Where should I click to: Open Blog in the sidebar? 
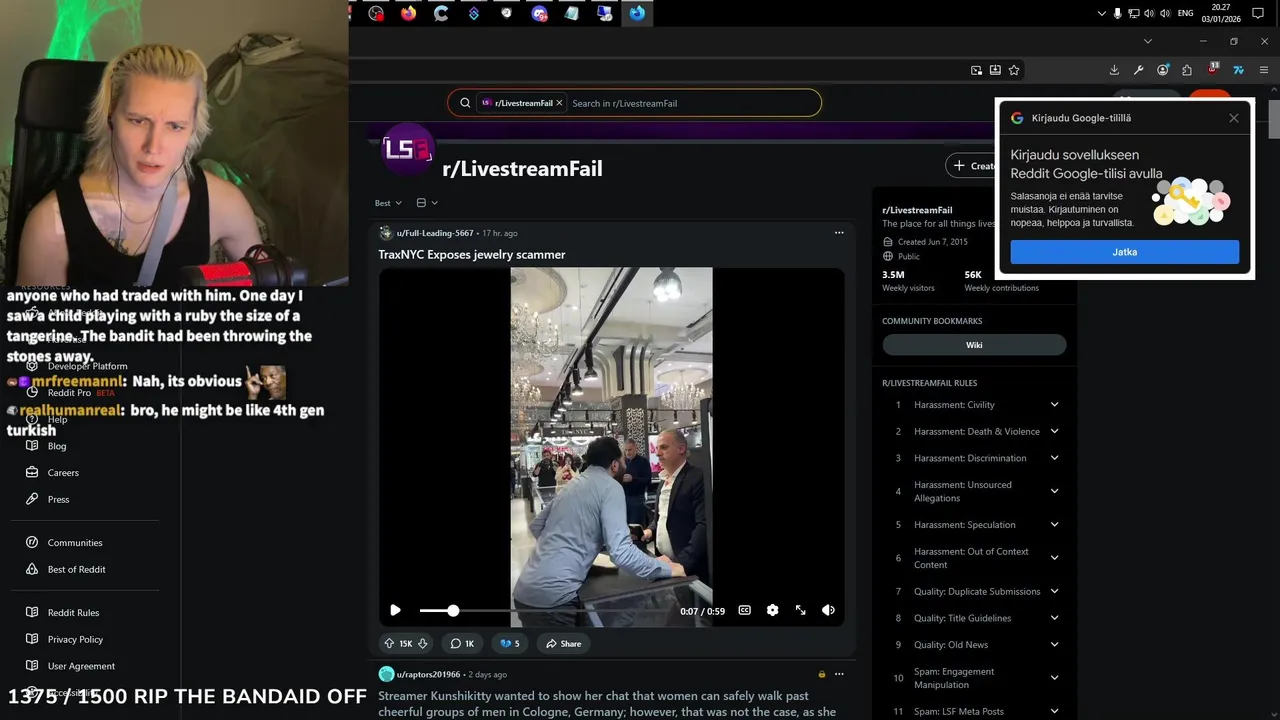pos(57,446)
